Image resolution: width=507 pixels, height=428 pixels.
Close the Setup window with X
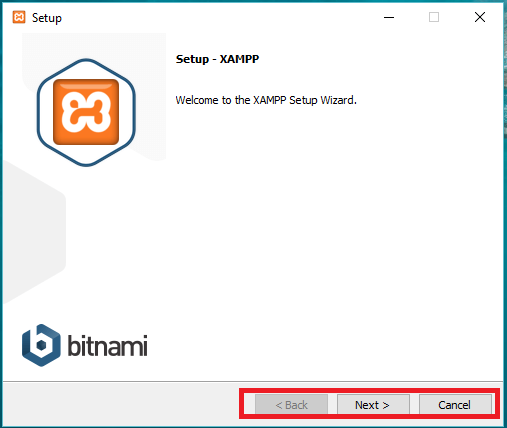pyautogui.click(x=480, y=17)
